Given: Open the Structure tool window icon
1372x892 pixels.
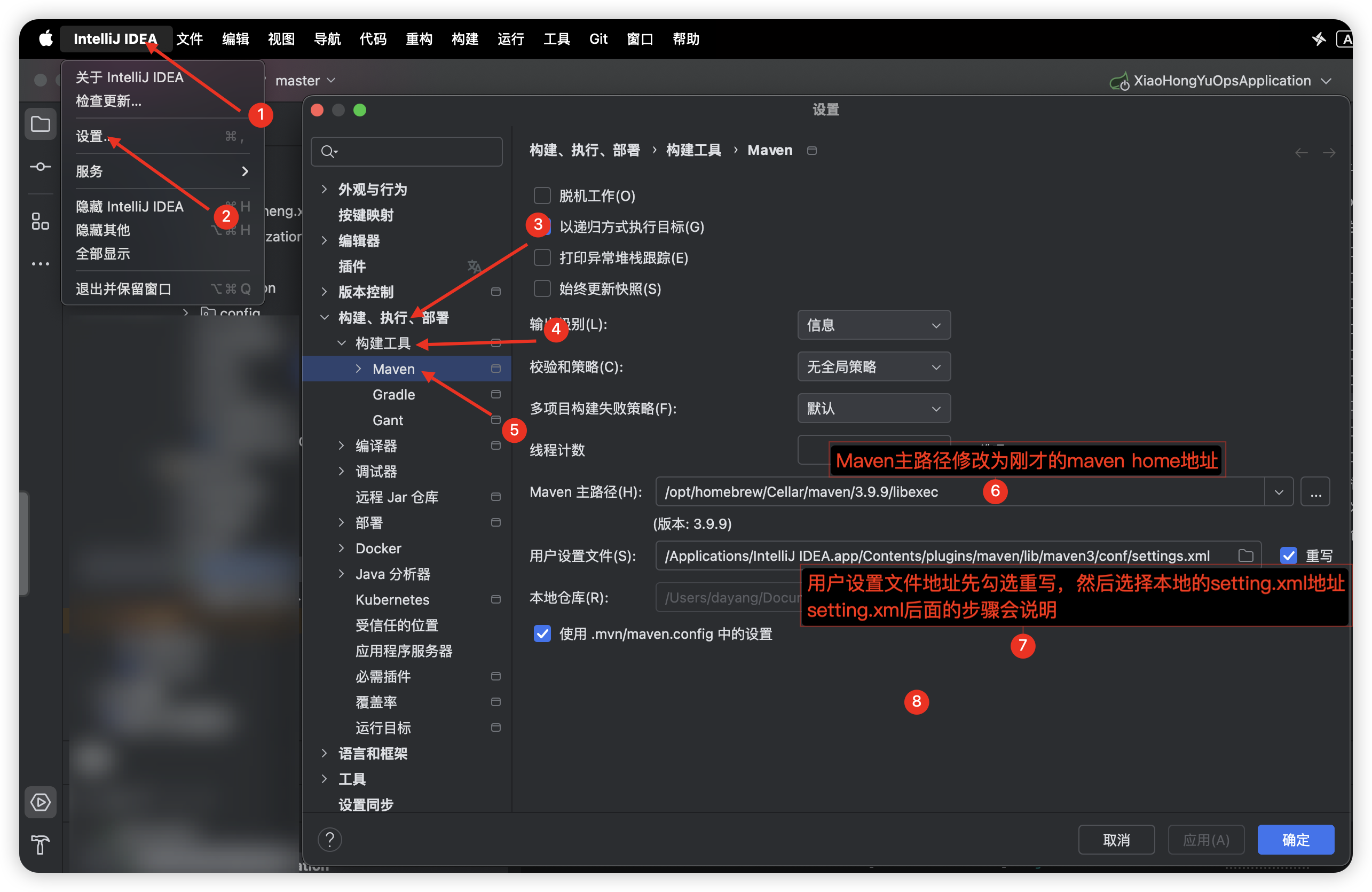Looking at the screenshot, I should click(41, 221).
